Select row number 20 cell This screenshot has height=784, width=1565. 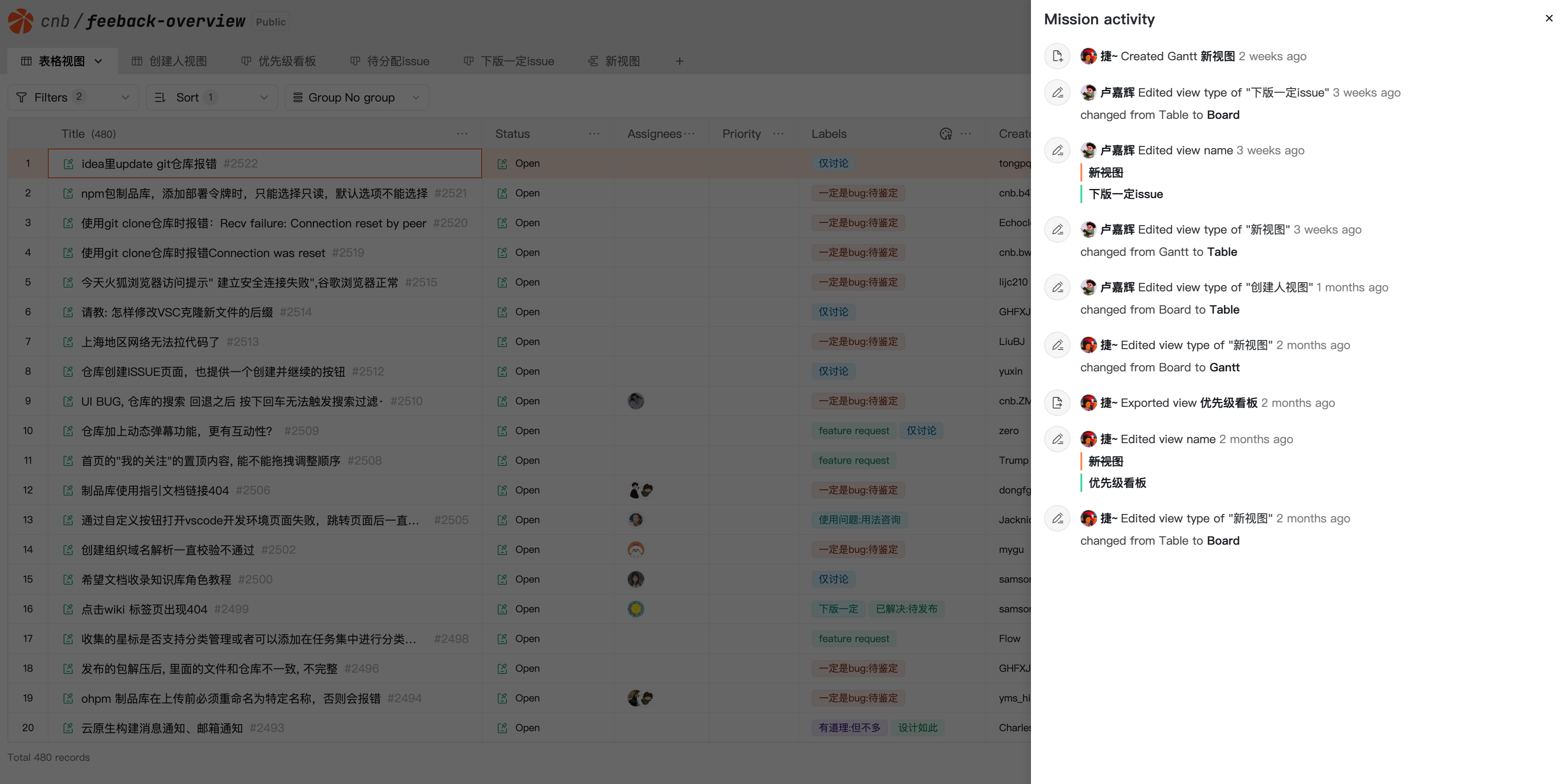28,727
